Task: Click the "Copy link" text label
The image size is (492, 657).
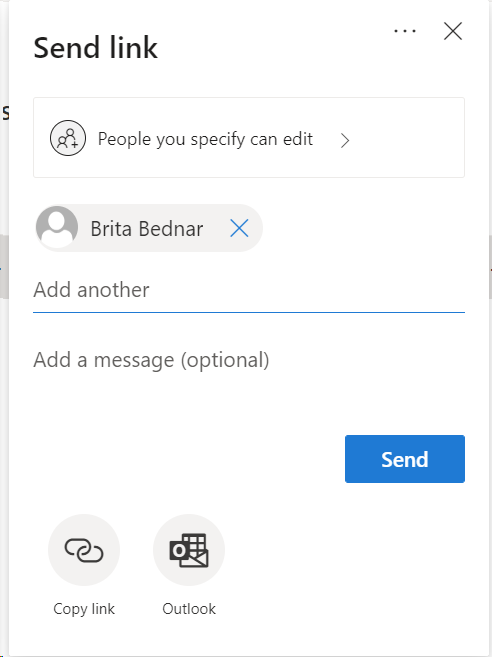Action: (84, 609)
